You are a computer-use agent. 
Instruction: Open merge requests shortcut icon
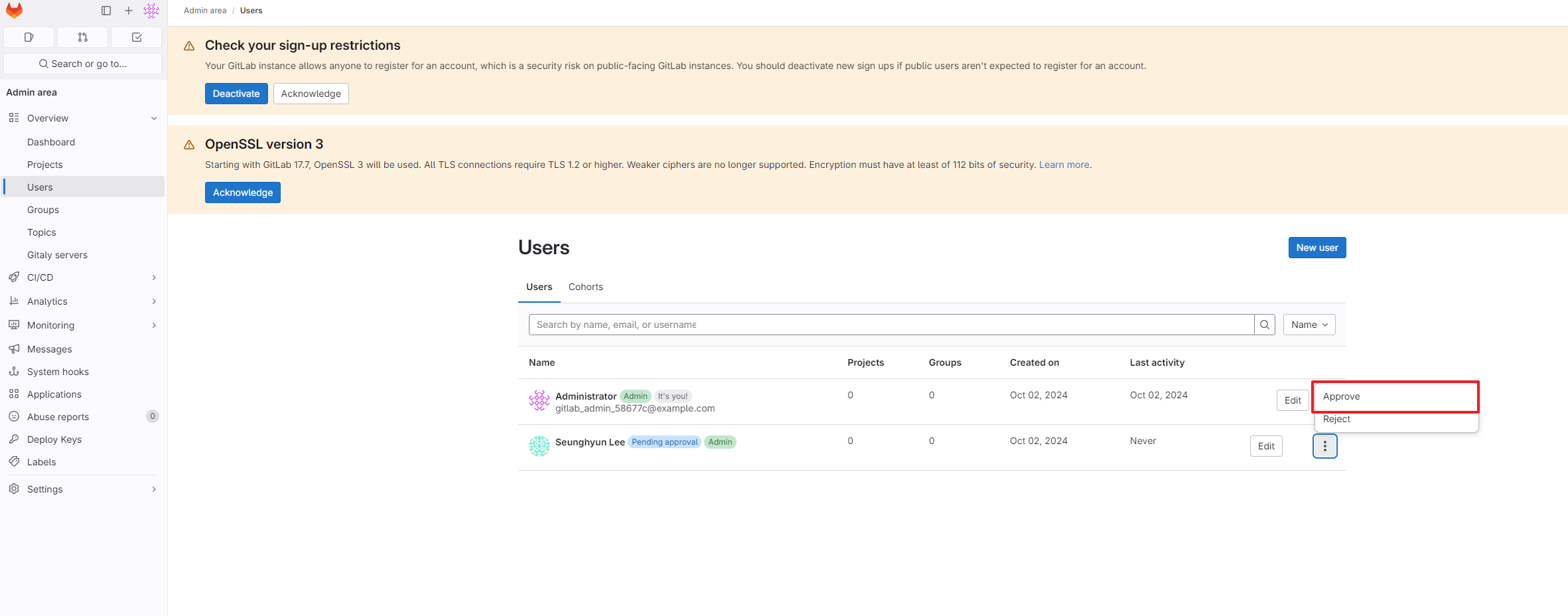pos(83,37)
